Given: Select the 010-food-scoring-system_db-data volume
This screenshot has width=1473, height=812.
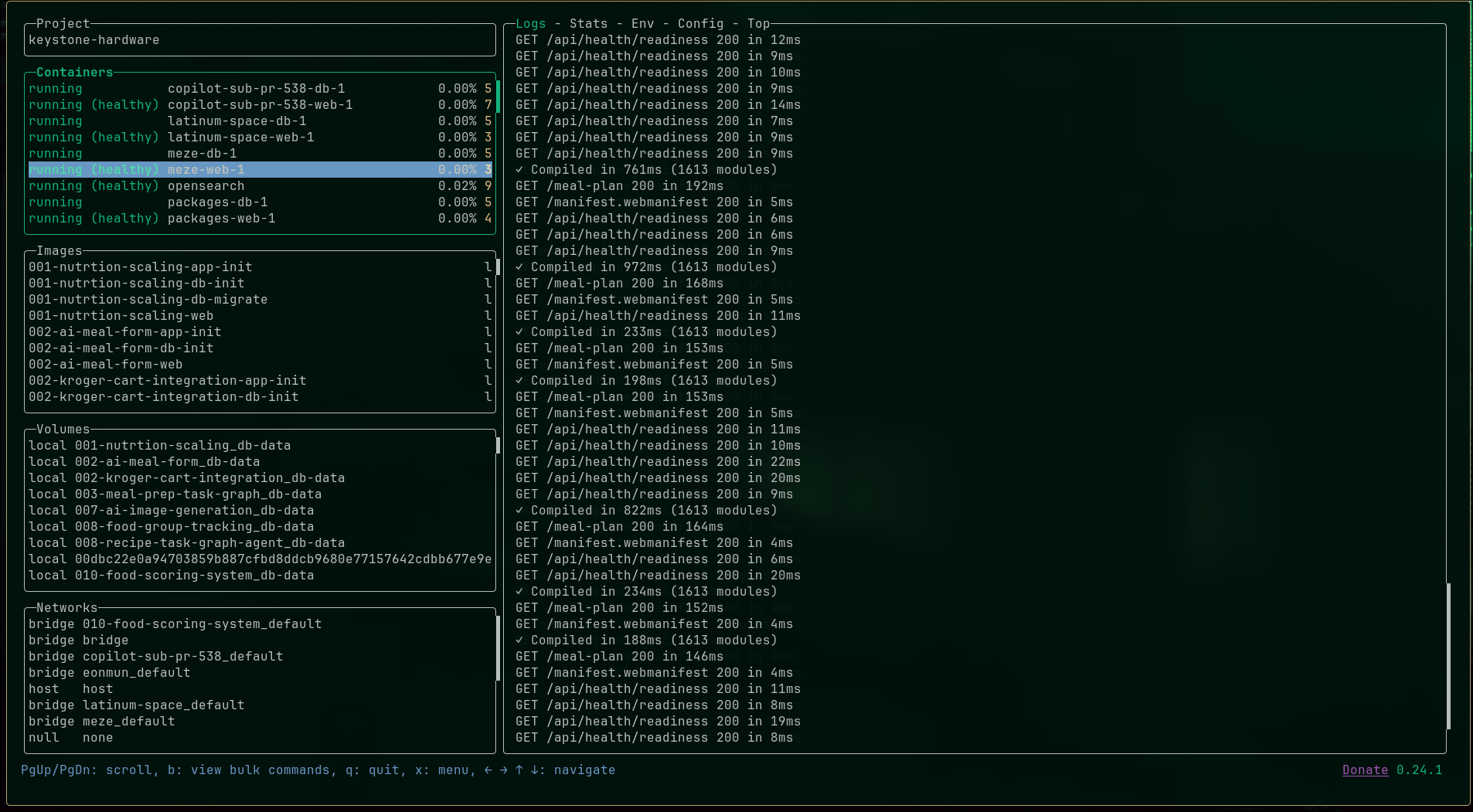Looking at the screenshot, I should pyautogui.click(x=172, y=575).
